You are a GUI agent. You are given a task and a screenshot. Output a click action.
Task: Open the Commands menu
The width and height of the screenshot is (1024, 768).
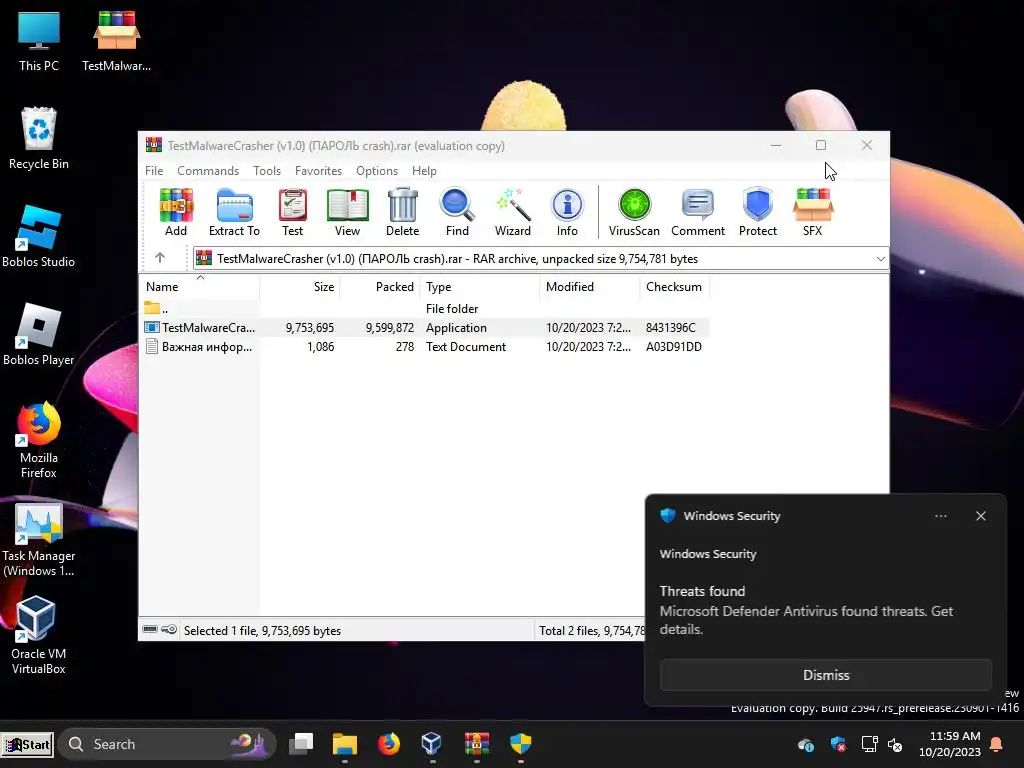coord(208,170)
